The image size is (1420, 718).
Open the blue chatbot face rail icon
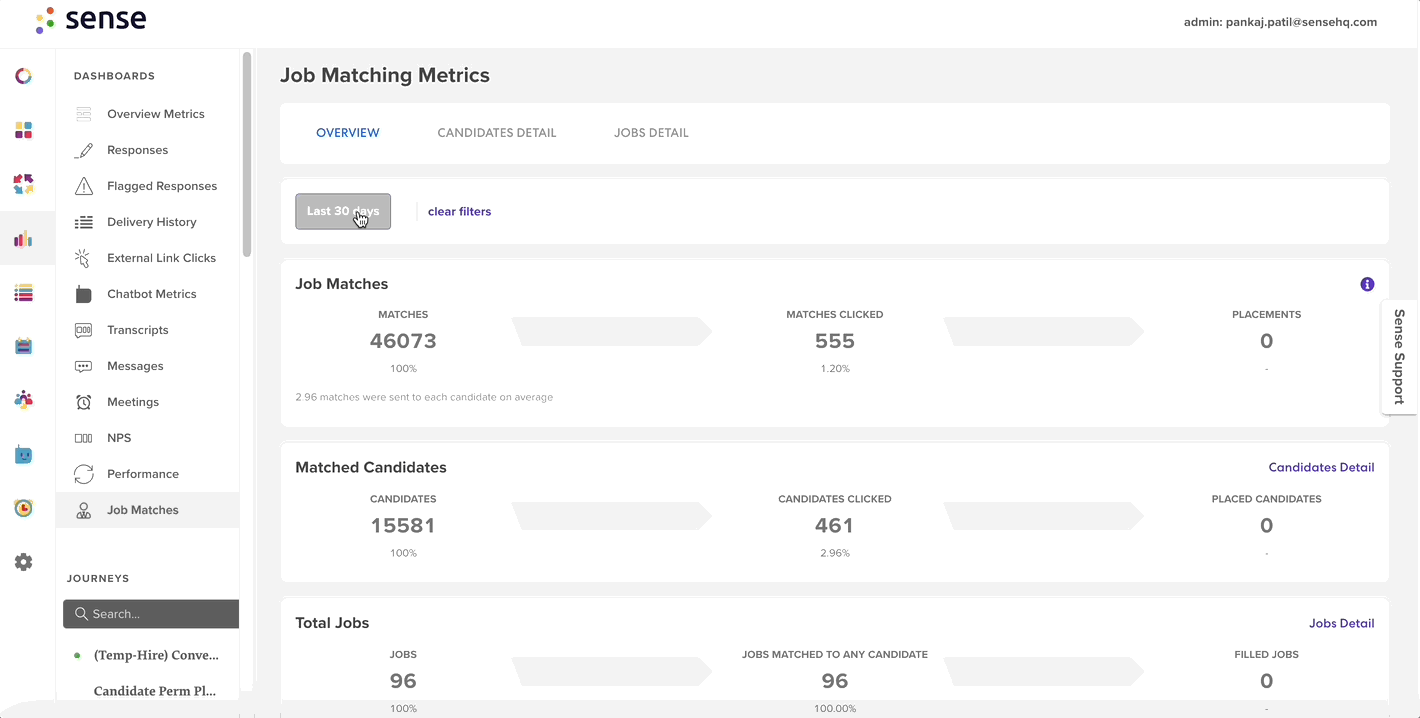click(24, 455)
